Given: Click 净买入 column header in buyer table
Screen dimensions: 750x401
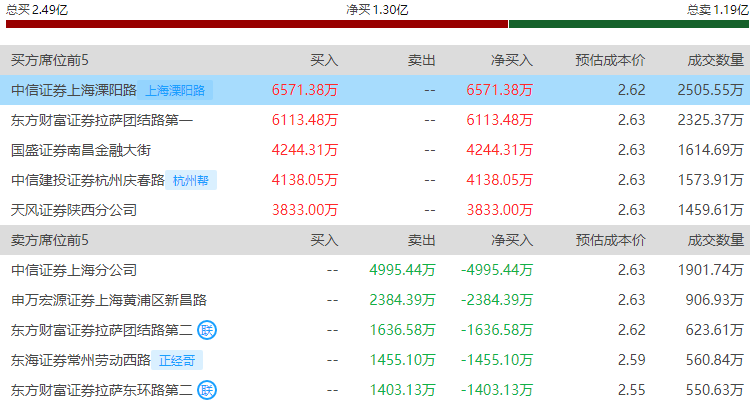Looking at the screenshot, I should [512, 60].
